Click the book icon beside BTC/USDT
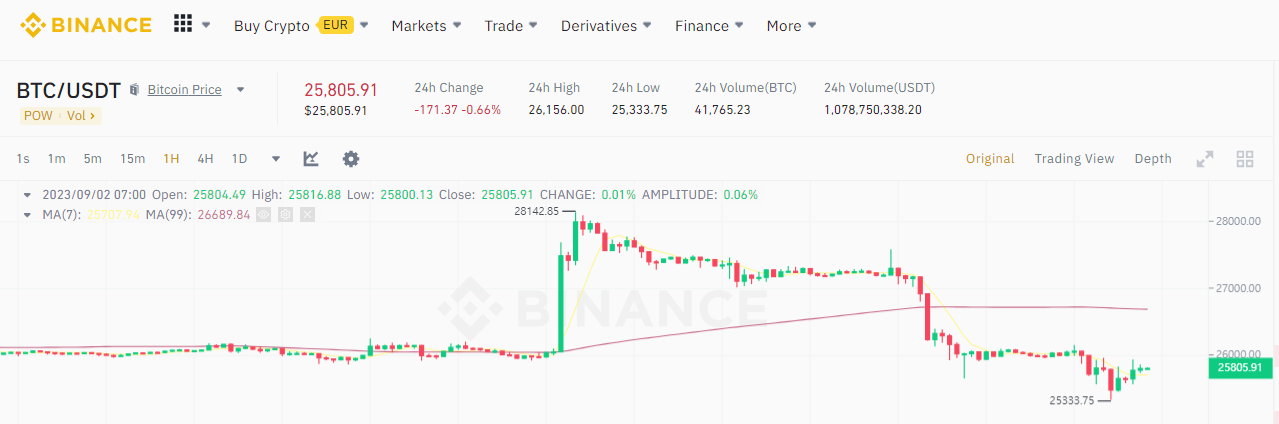 tap(134, 90)
